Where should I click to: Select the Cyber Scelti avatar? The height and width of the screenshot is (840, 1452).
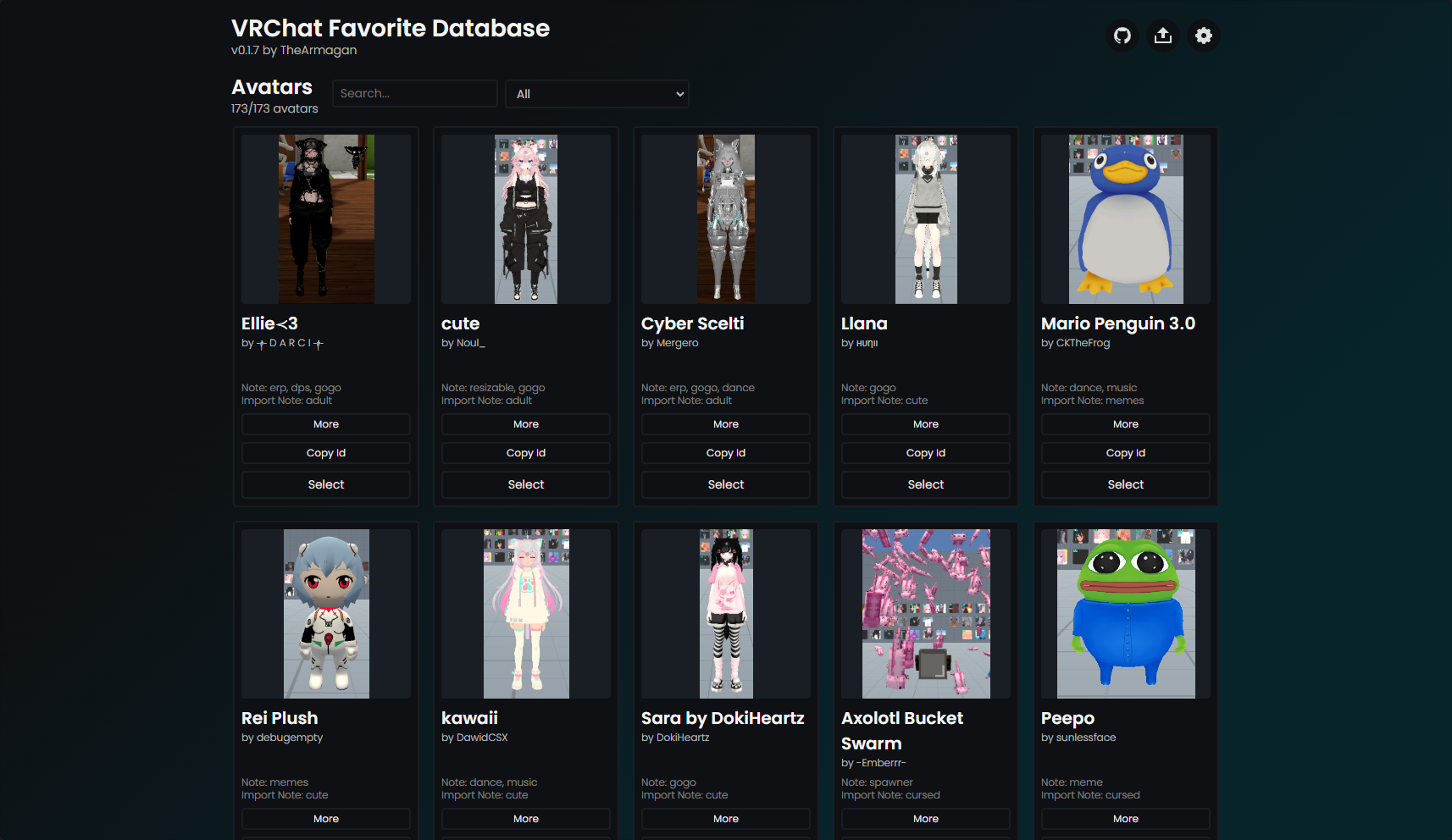point(726,484)
